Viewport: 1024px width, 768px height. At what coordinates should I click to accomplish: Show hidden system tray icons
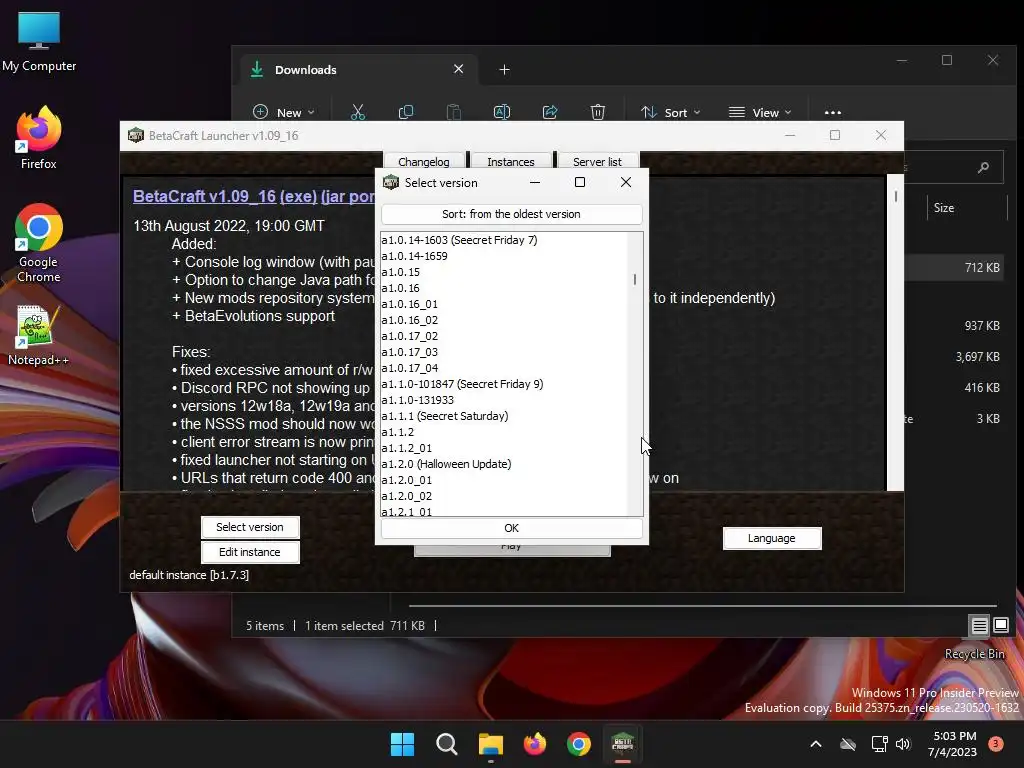click(816, 744)
